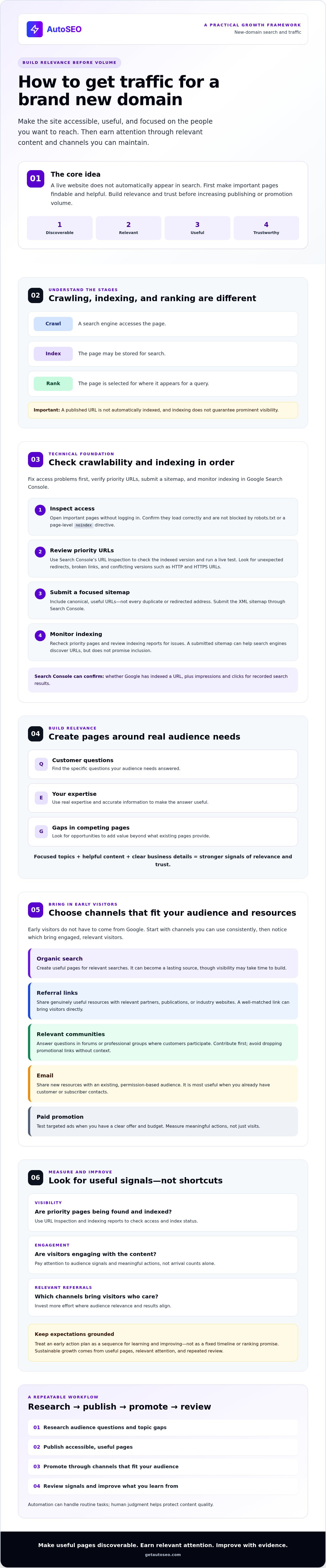Click the Q icon beside Customer questions
This screenshot has width=326, height=1568.
pos(41,764)
